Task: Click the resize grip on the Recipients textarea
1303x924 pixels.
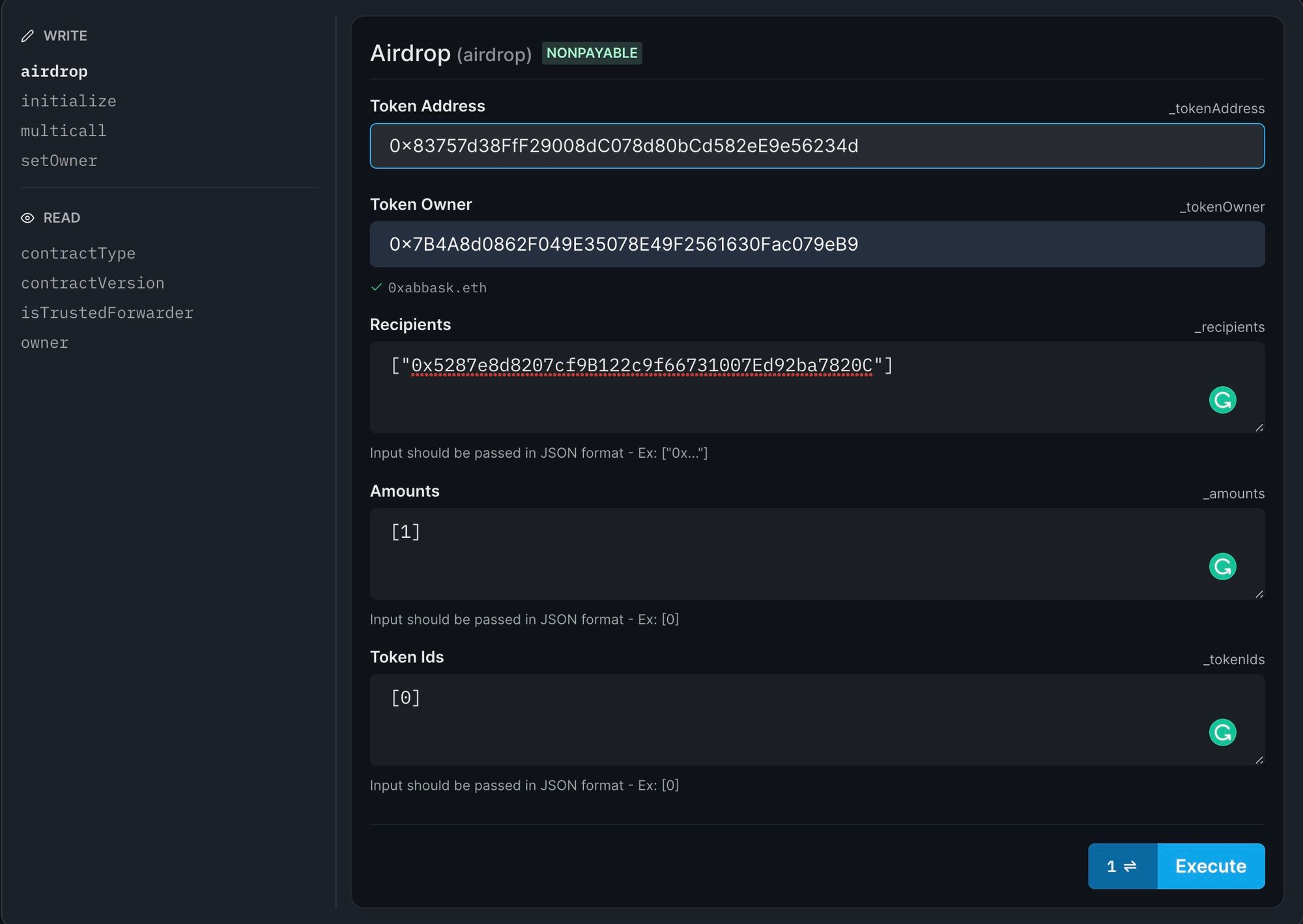Action: 1260,428
